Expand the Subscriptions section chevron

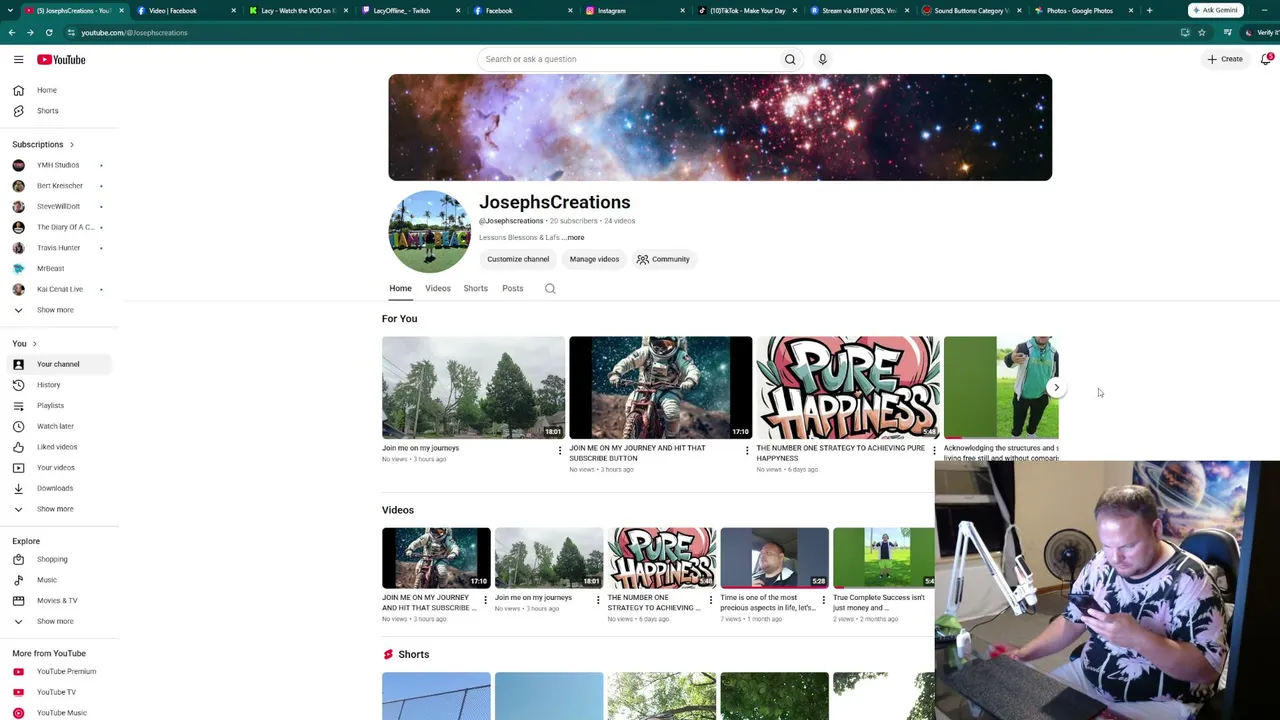pos(71,145)
